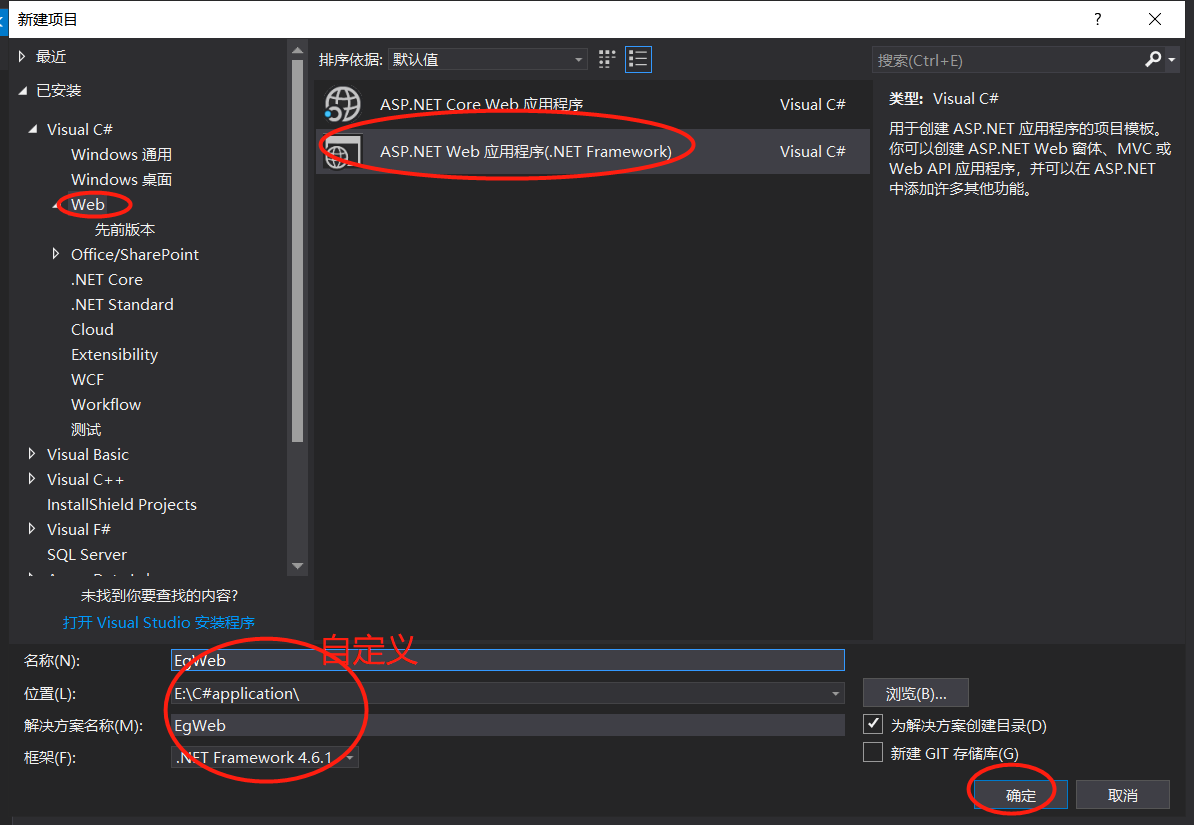This screenshot has height=825, width=1194.
Task: Click the 取消 button
Action: [1122, 795]
